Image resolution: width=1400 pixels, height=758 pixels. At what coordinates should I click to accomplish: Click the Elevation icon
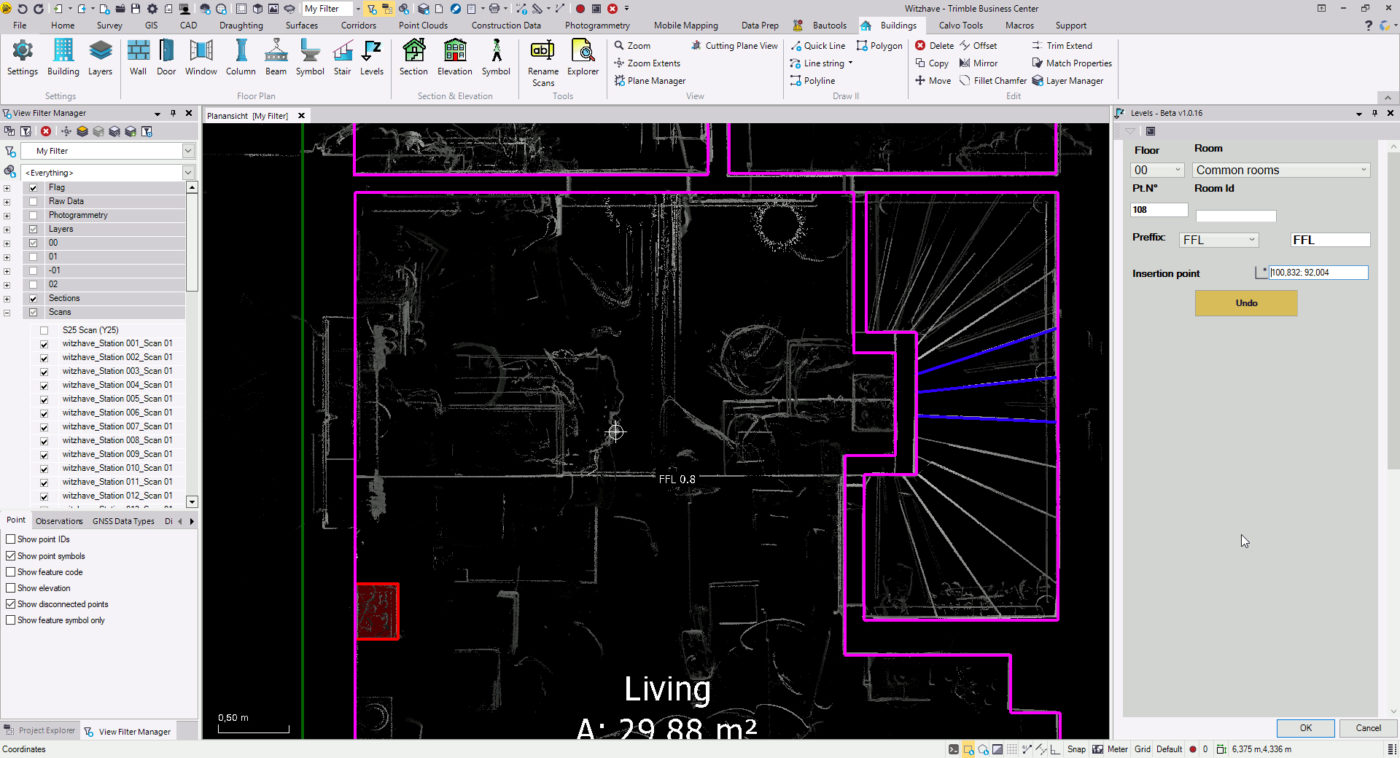coord(454,57)
